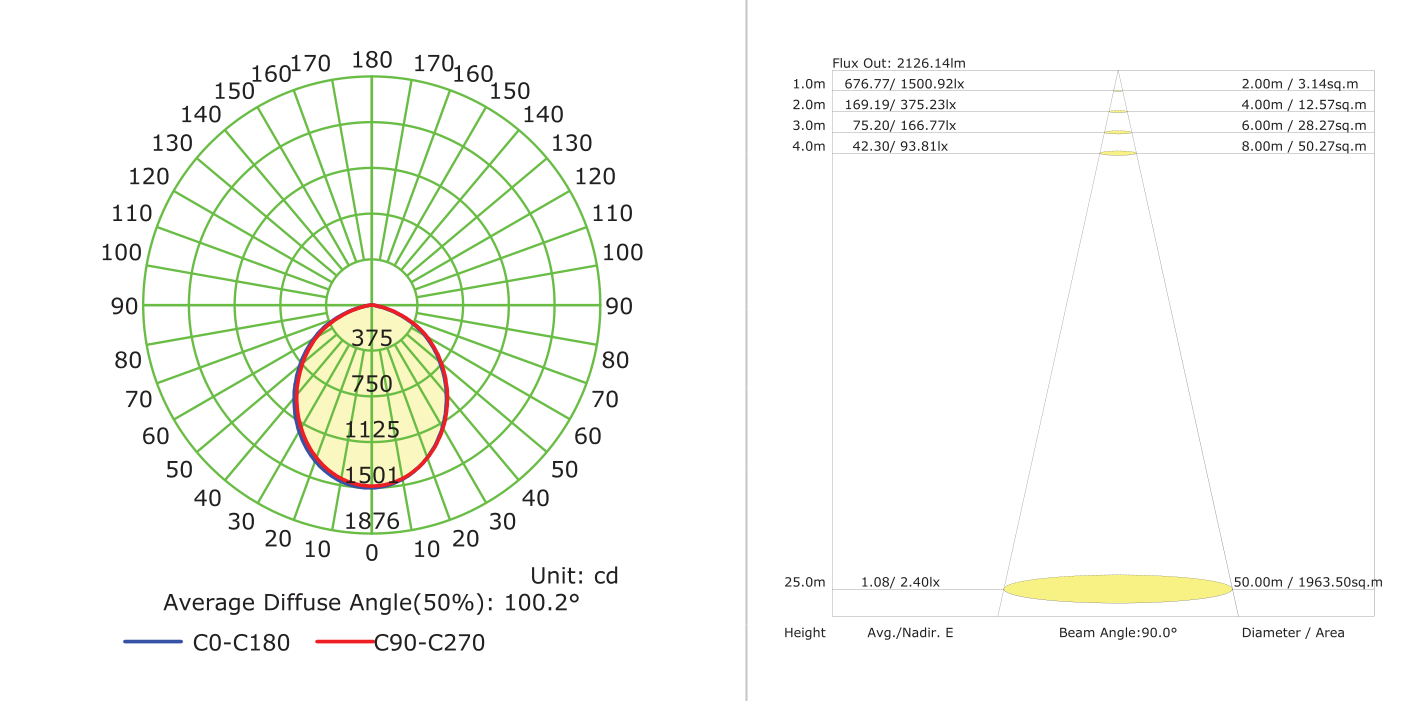This screenshot has width=1414, height=701.
Task: Select the 1876 candela ring value
Action: point(372,521)
